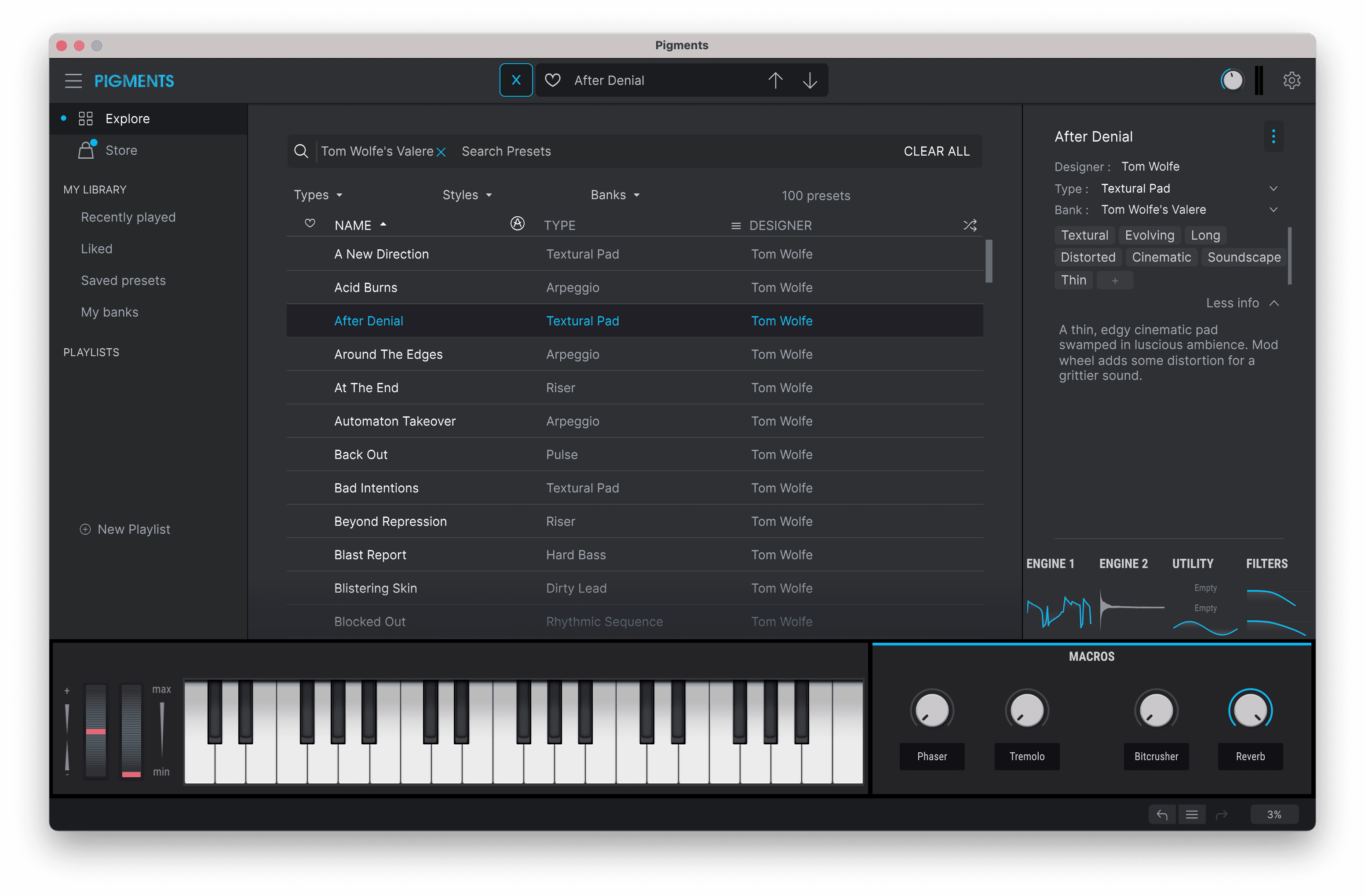
Task: Click the preset list scrollbar
Action: [x=989, y=262]
